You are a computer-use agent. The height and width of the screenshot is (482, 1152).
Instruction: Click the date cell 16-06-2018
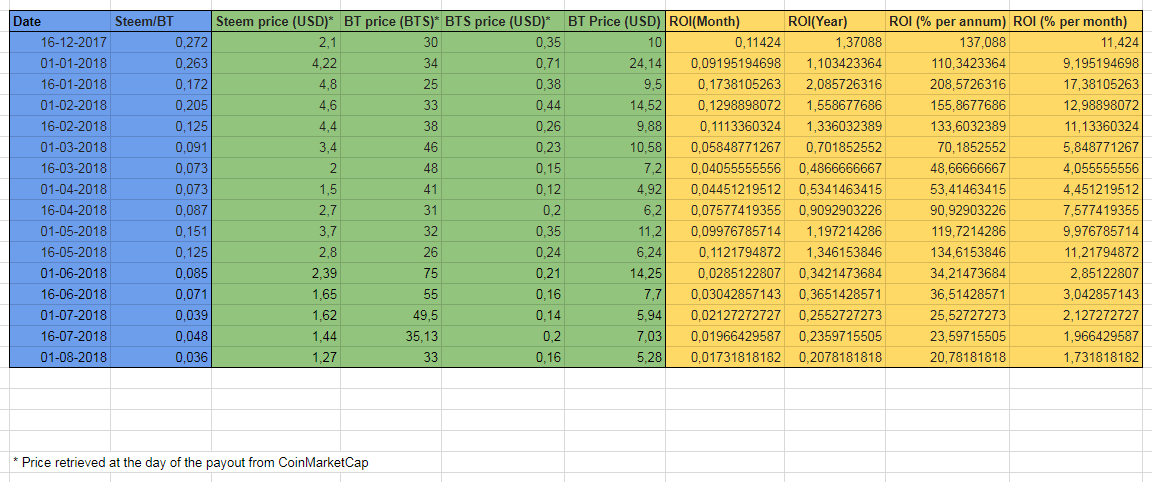[x=60, y=294]
